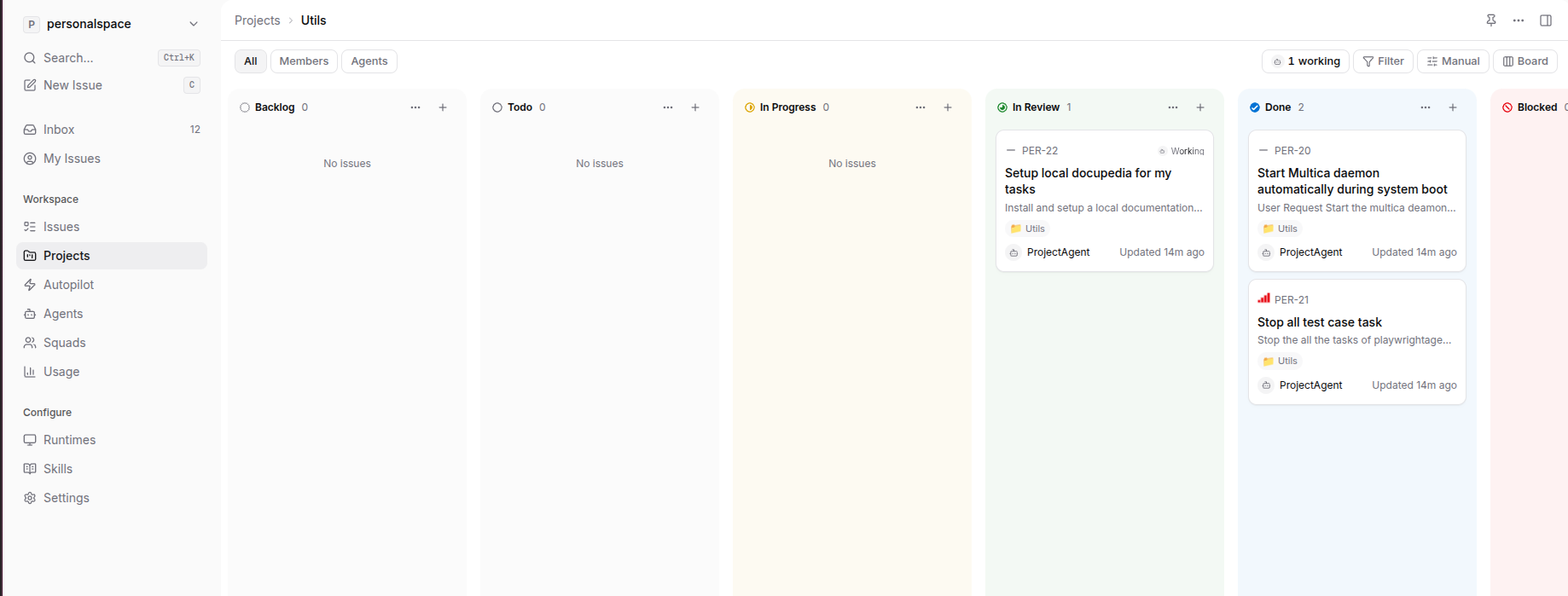Click the Ctrl+K shortcut hint
This screenshot has height=596, width=1568.
(x=179, y=58)
